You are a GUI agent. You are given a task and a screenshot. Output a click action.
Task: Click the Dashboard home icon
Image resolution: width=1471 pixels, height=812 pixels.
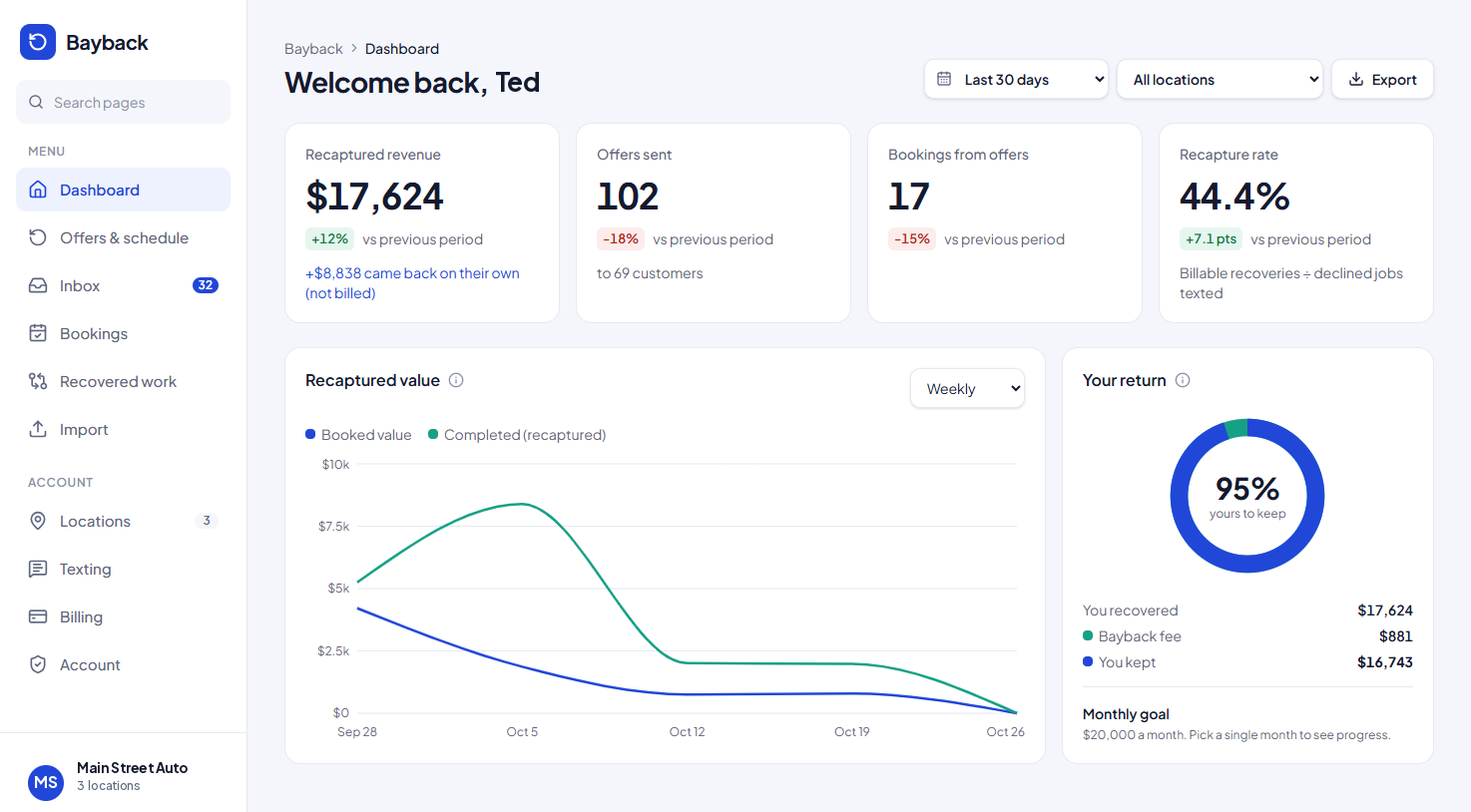[x=38, y=190]
